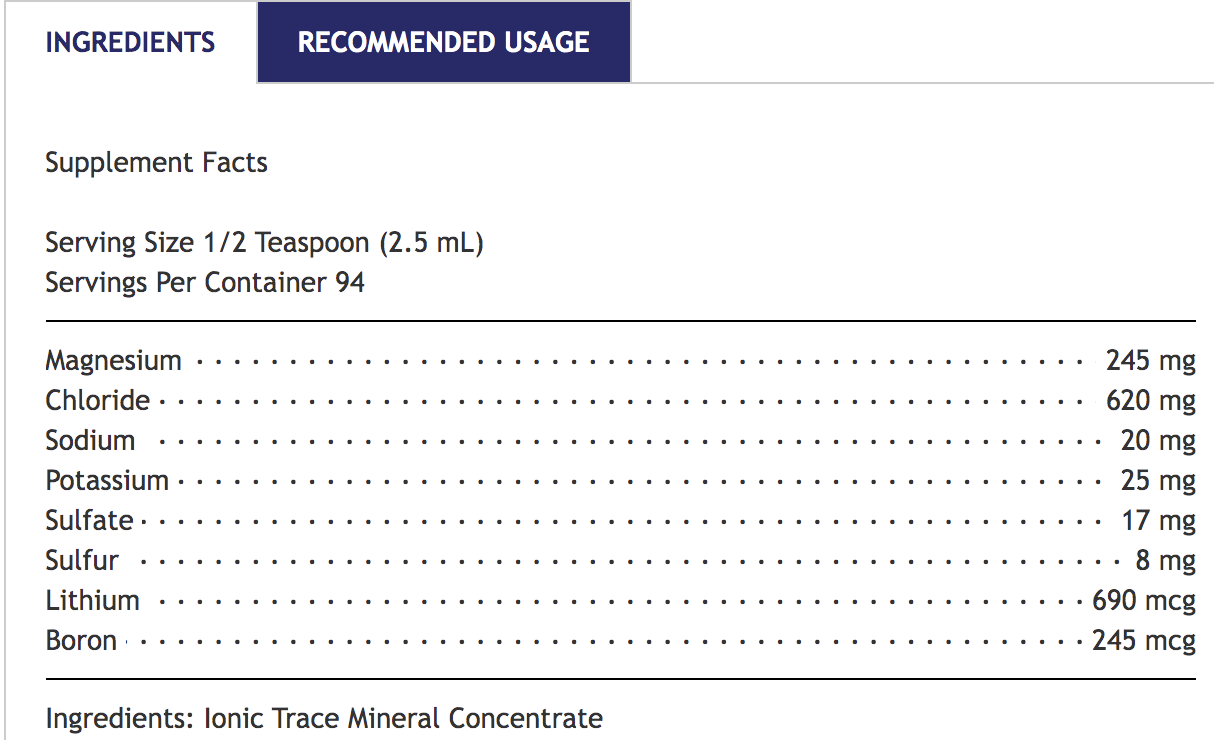Click the Servings Per Container 94 text

[x=205, y=282]
